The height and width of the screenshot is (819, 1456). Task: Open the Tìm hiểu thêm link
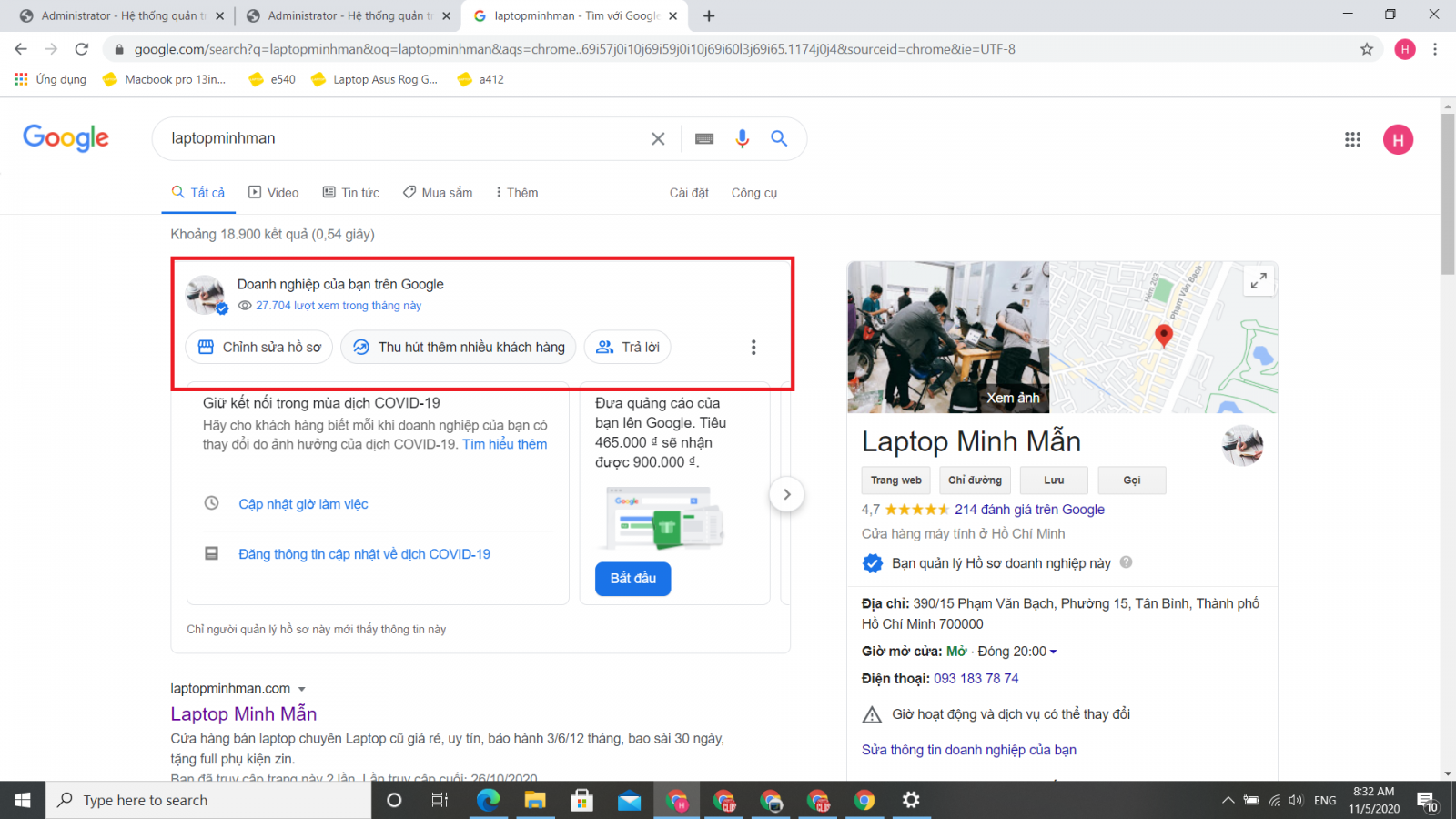pyautogui.click(x=505, y=444)
